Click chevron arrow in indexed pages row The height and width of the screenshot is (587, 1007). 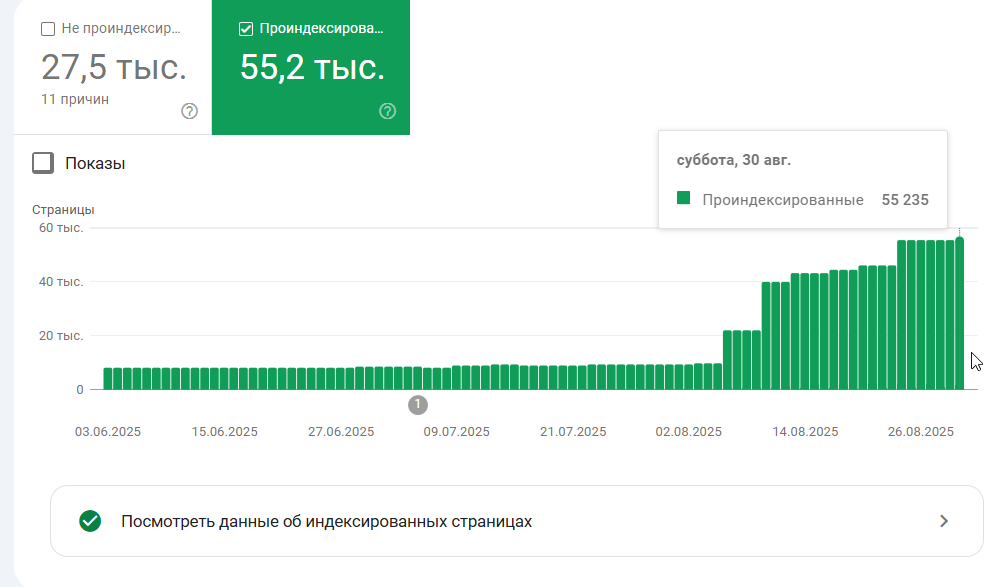click(943, 521)
